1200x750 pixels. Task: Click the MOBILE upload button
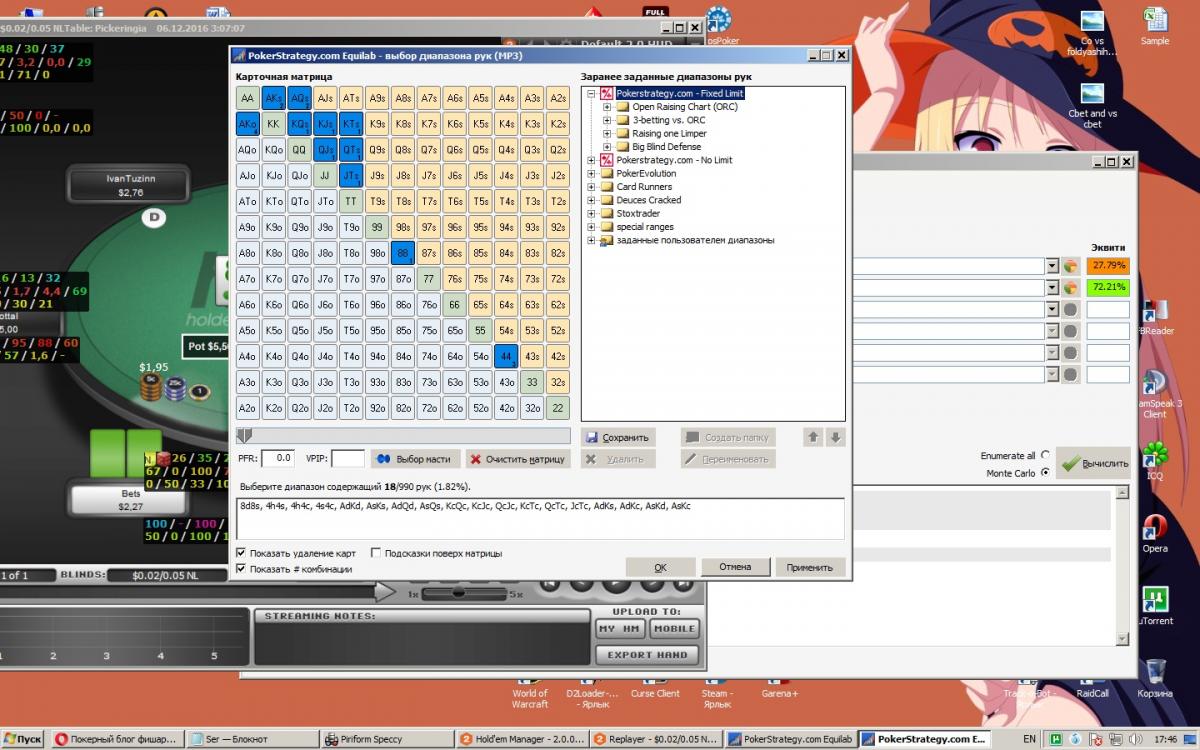(674, 629)
